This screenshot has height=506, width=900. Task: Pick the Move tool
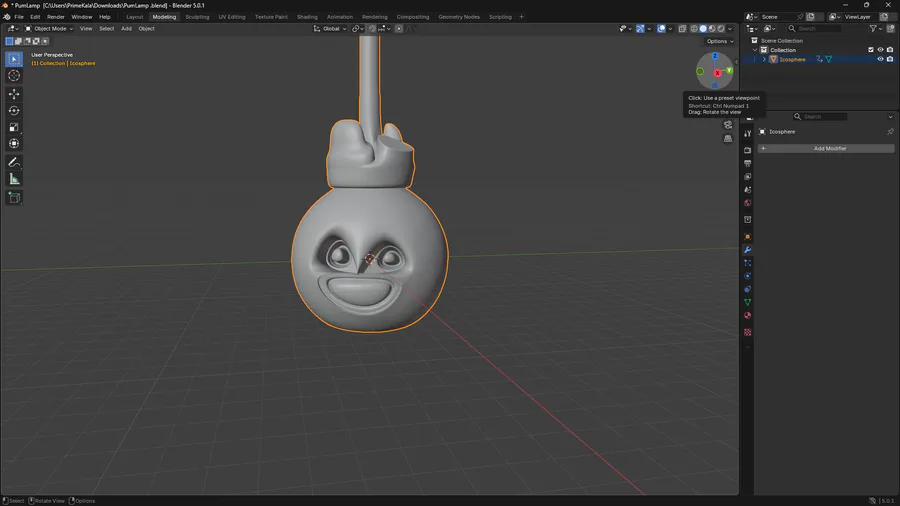tap(14, 94)
